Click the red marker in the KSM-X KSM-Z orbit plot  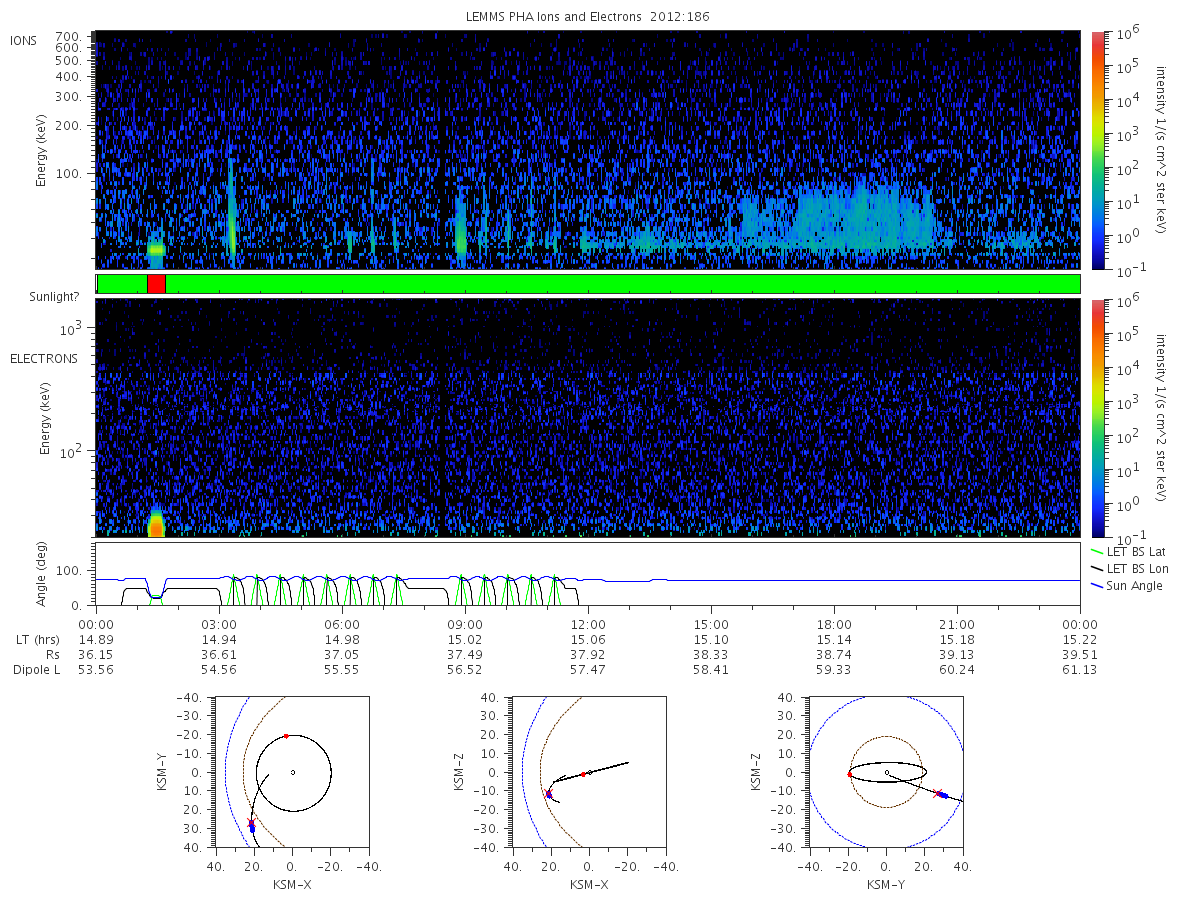[x=583, y=774]
